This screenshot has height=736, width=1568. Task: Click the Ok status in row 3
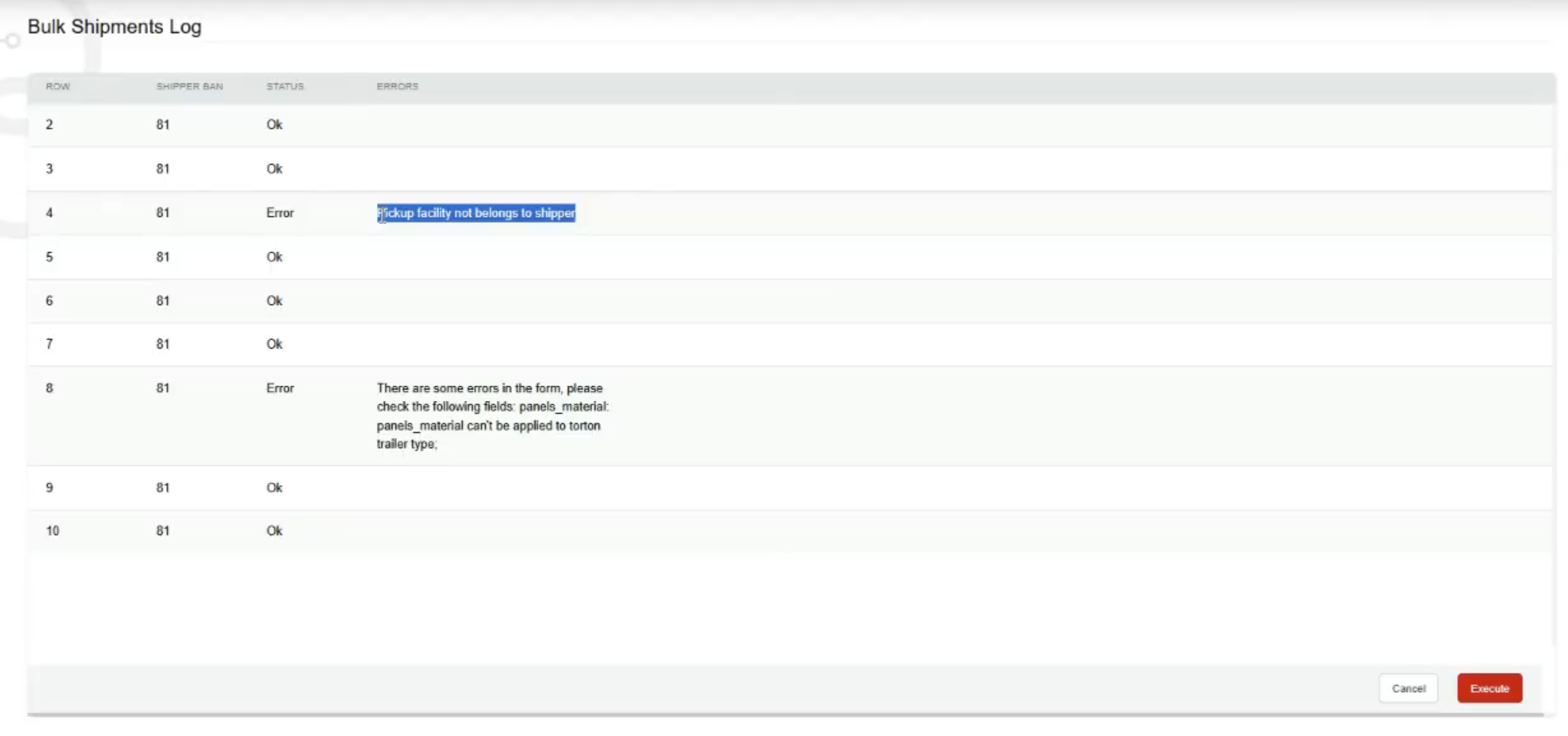pyautogui.click(x=274, y=169)
